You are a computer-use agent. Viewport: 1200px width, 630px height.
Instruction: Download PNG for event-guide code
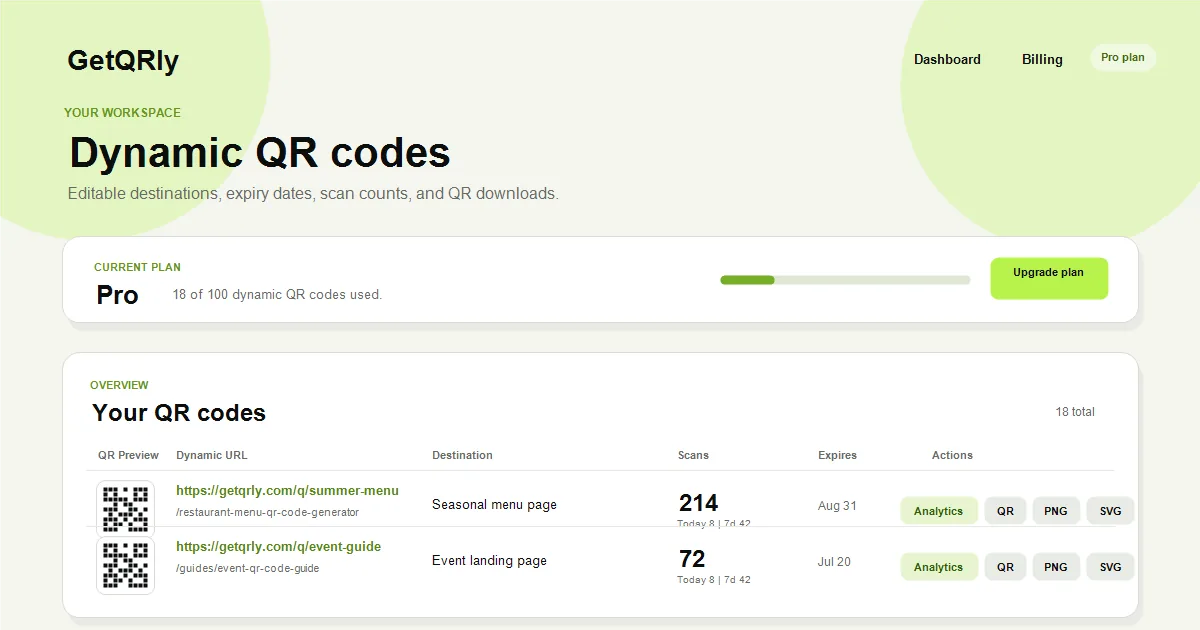[x=1056, y=567]
